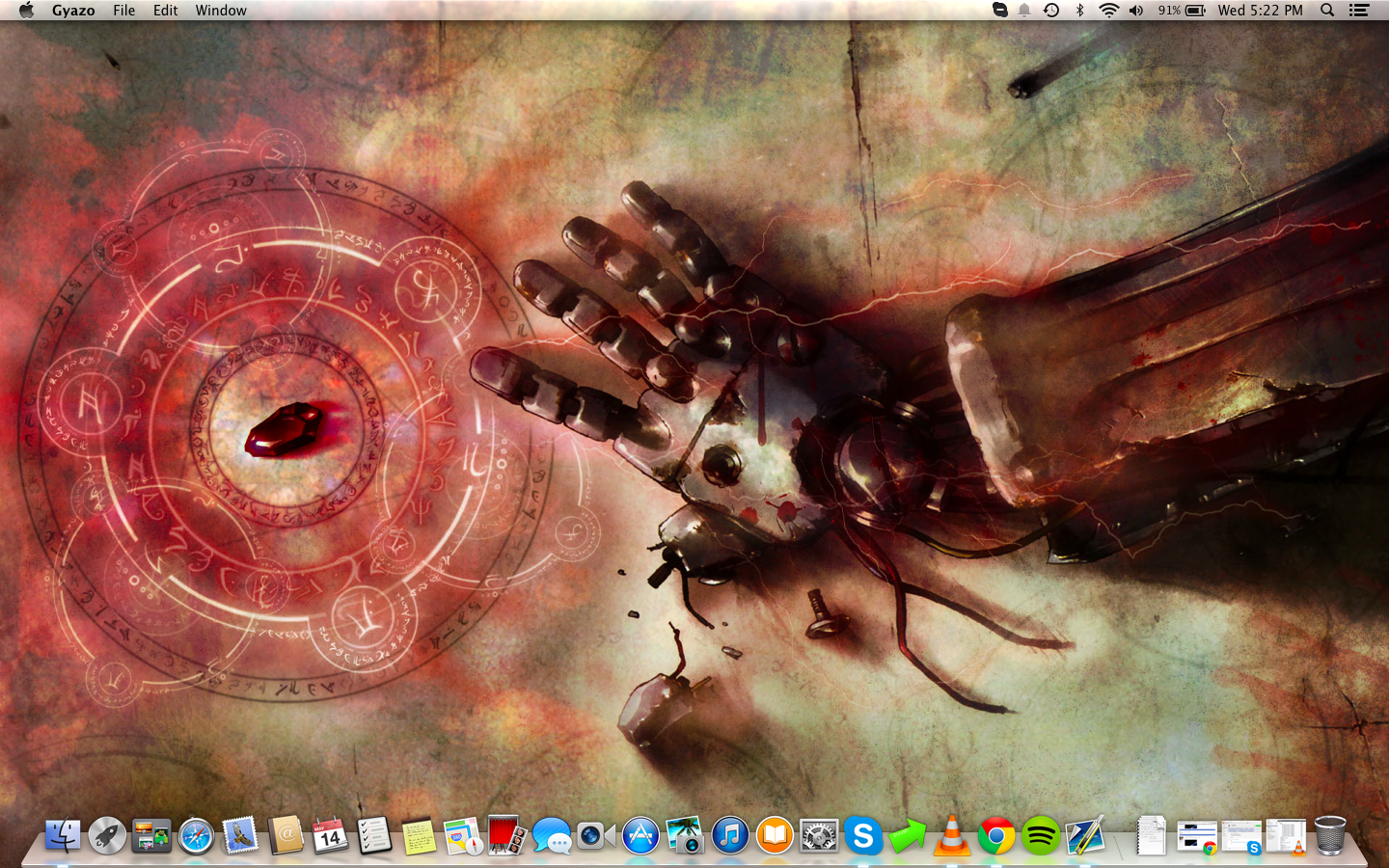Screen dimensions: 1389x868
Task: Open Spotlight search magnifier
Action: 1327,11
